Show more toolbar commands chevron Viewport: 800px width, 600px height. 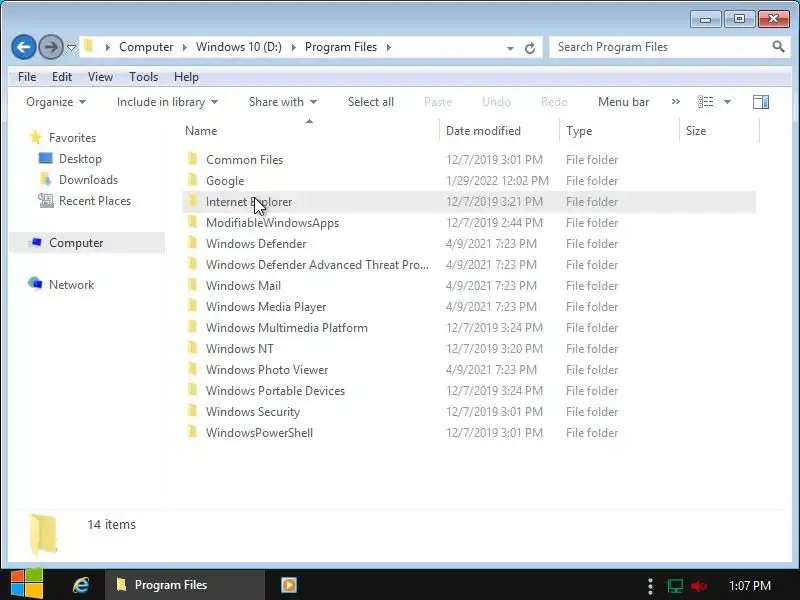click(x=676, y=102)
